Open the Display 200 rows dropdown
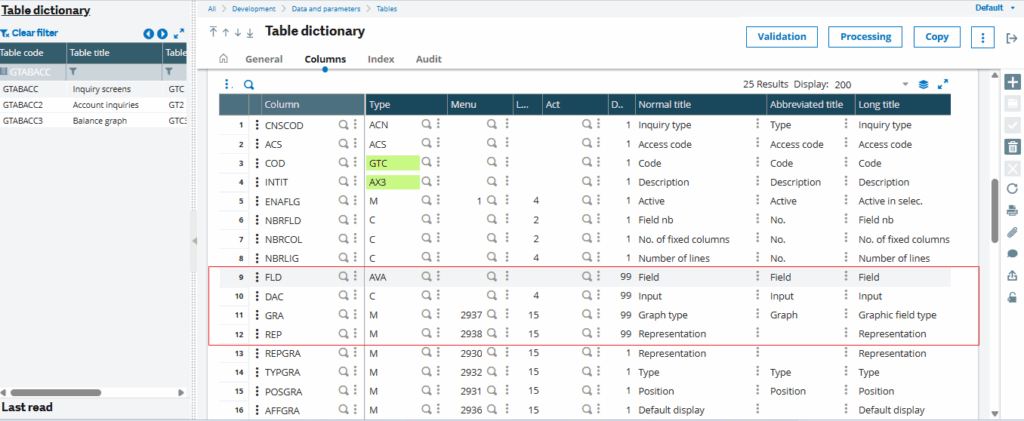The width and height of the screenshot is (1024, 421). point(905,85)
